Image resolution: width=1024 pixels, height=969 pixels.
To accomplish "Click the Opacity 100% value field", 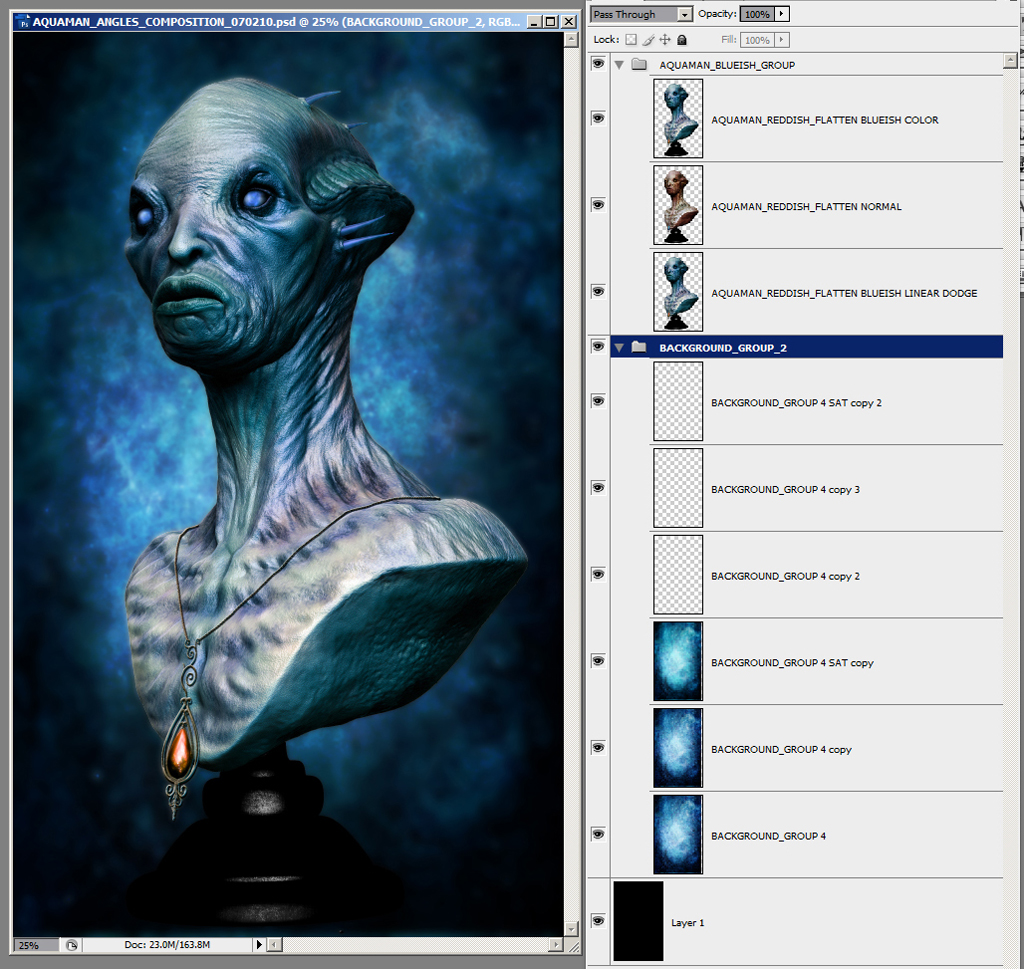I will pos(758,14).
